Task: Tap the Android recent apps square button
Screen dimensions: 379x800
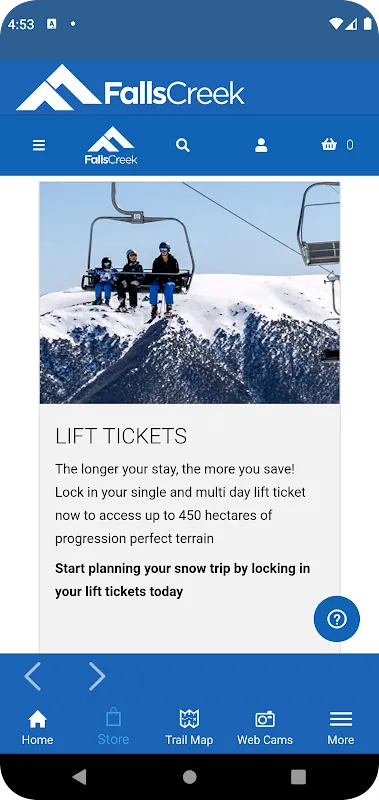Action: (298, 777)
